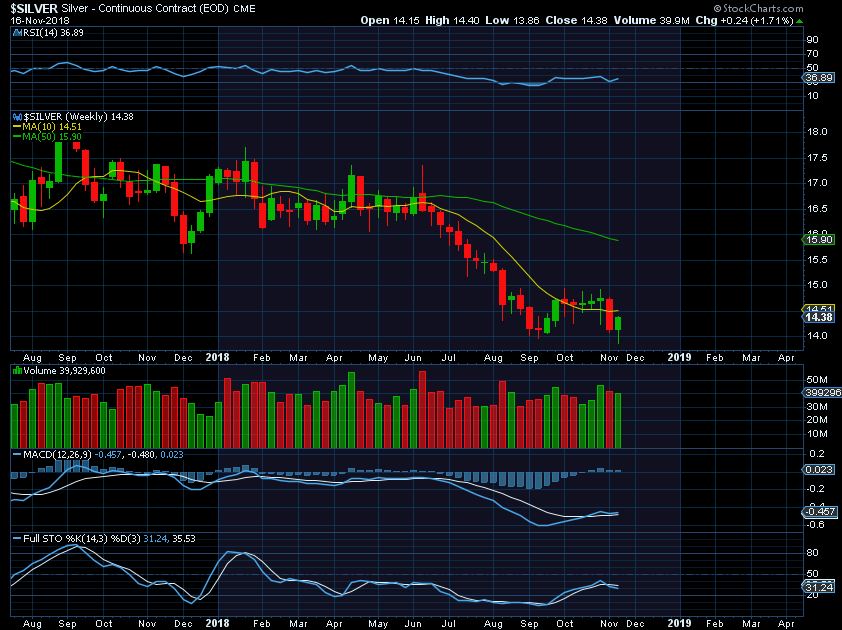
Task: Click the 31.24 stochastic value tag
Action: click(x=819, y=587)
